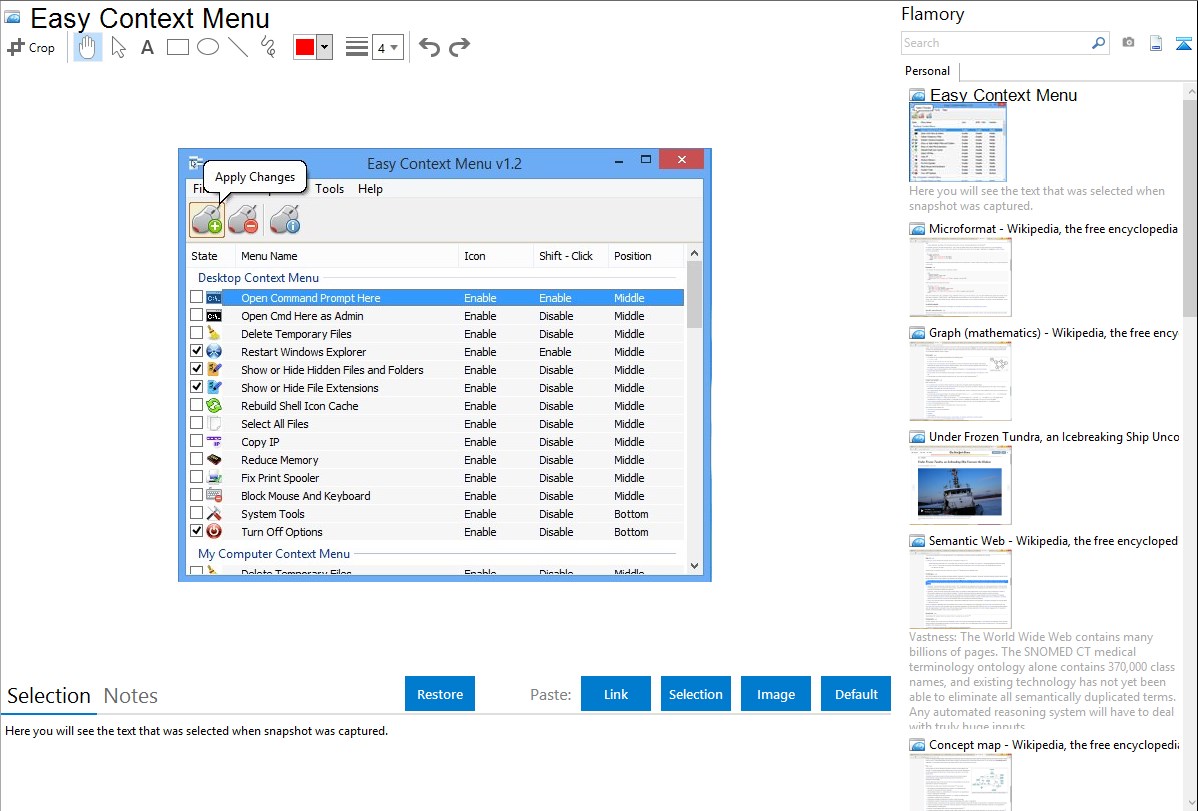This screenshot has width=1198, height=811.
Task: Click the red color swatch
Action: (x=305, y=48)
